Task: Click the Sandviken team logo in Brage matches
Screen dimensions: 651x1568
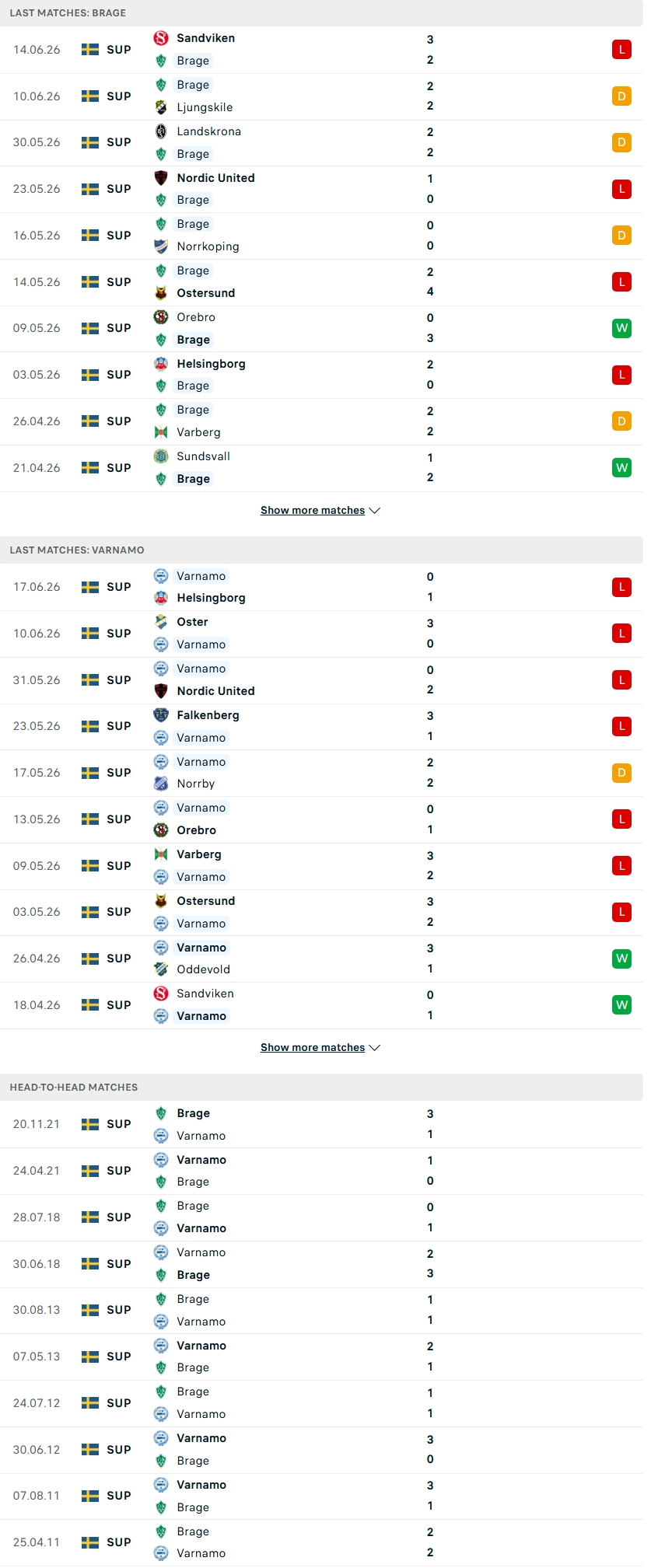Action: (x=161, y=38)
